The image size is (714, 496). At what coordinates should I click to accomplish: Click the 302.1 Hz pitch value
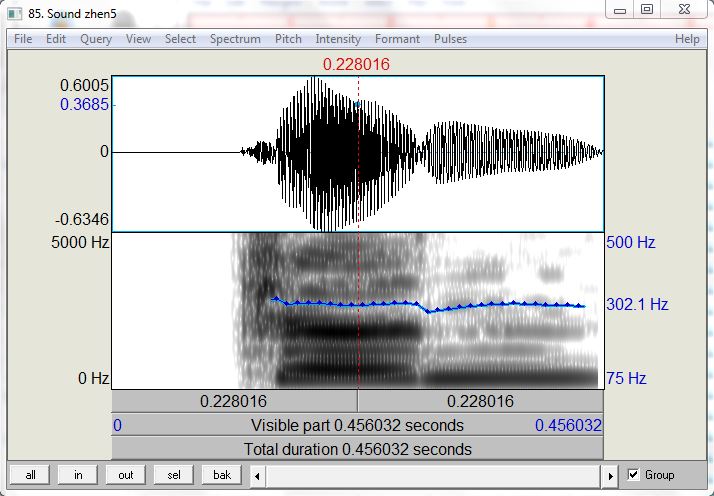tap(637, 304)
